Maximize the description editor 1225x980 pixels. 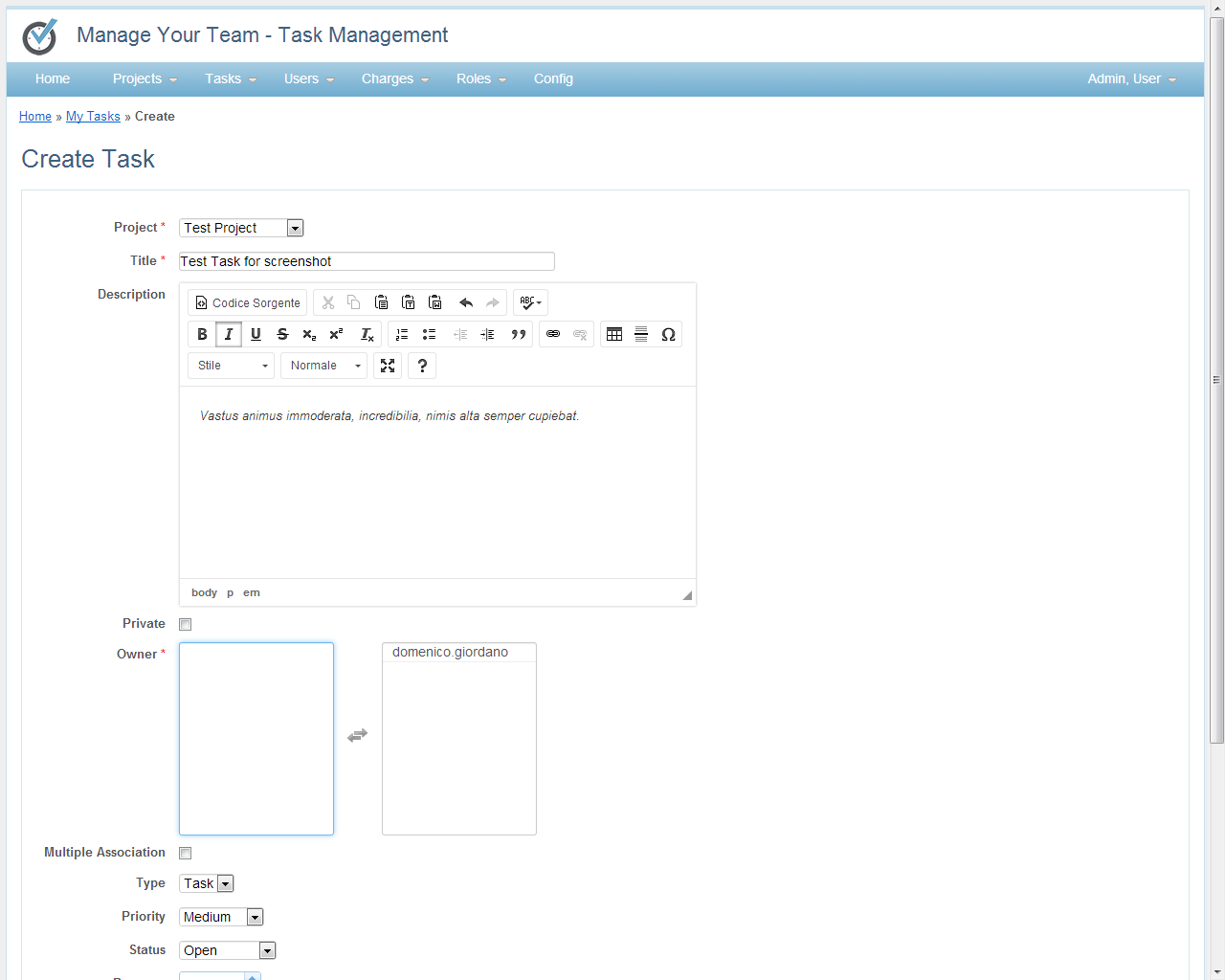click(x=388, y=366)
